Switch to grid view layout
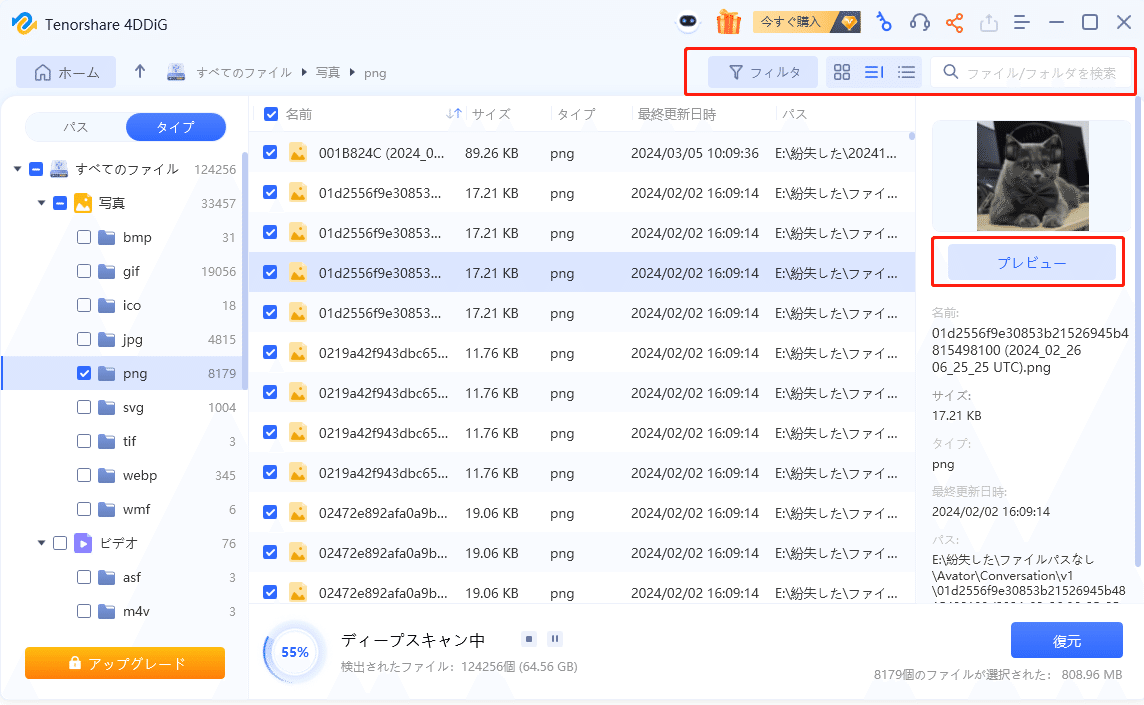Viewport: 1144px width, 705px height. pyautogui.click(x=841, y=72)
